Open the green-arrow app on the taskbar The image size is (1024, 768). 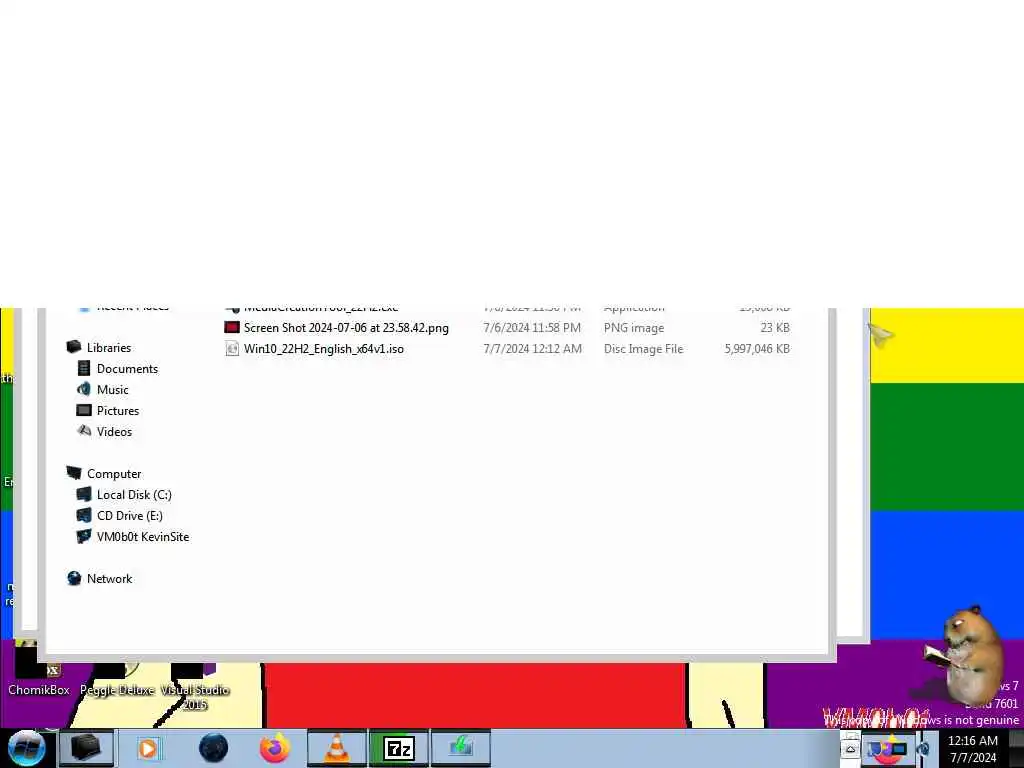[461, 748]
